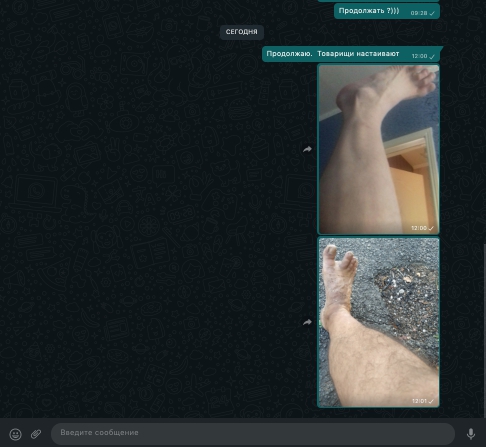486x447 pixels.
Task: Select the 'Продолжать ?)))' message bubble
Action: (x=387, y=11)
